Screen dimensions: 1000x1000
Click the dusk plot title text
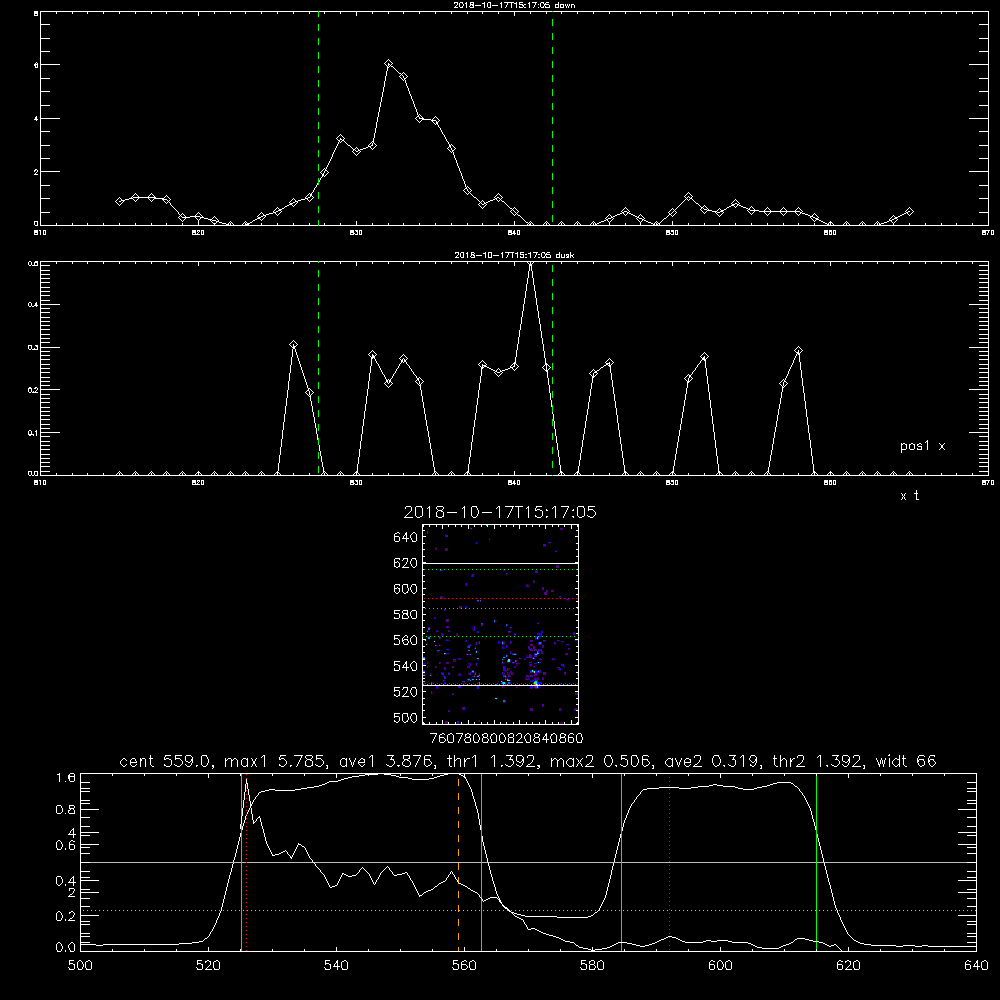click(514, 255)
